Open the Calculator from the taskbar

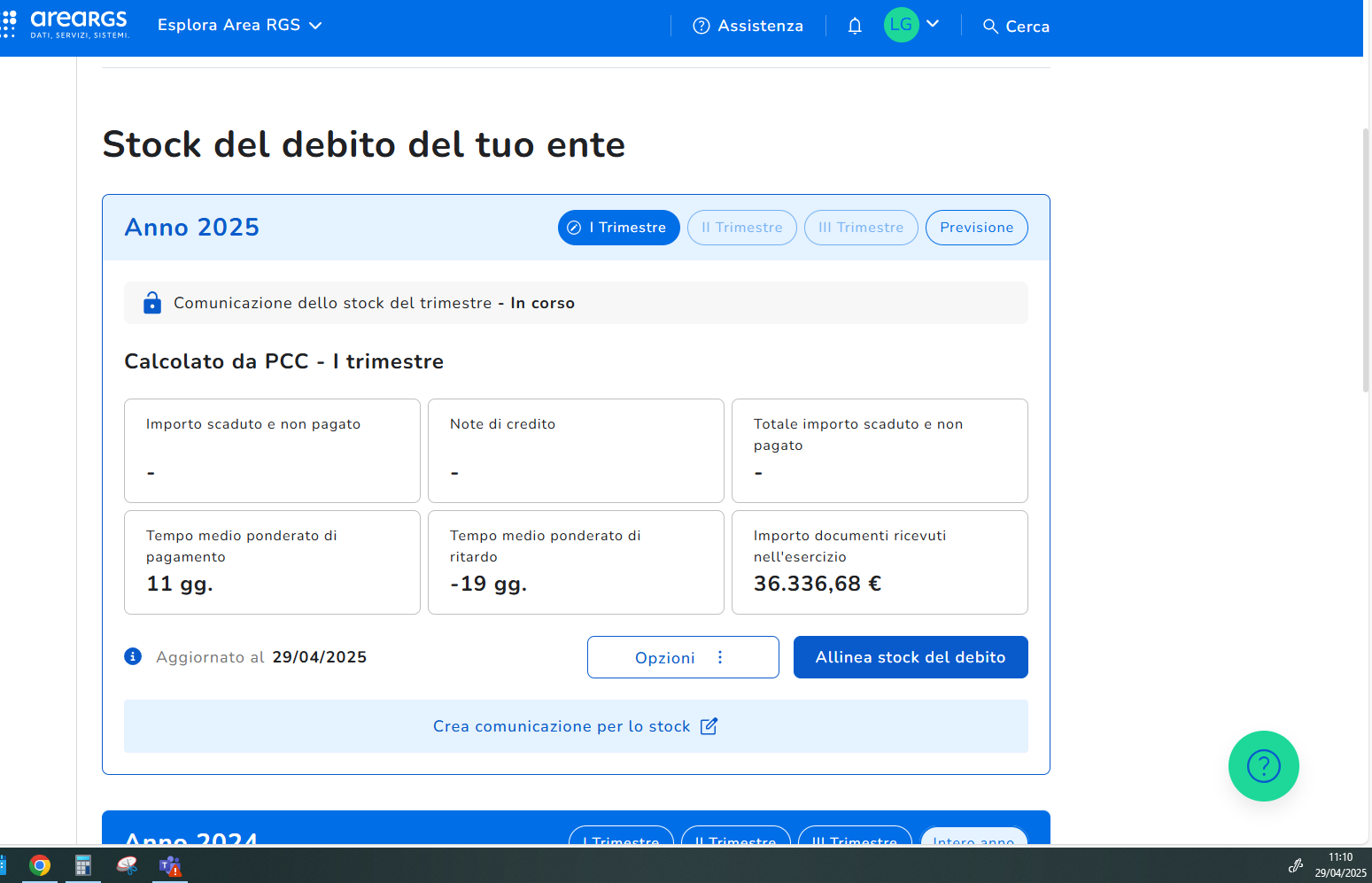[83, 866]
